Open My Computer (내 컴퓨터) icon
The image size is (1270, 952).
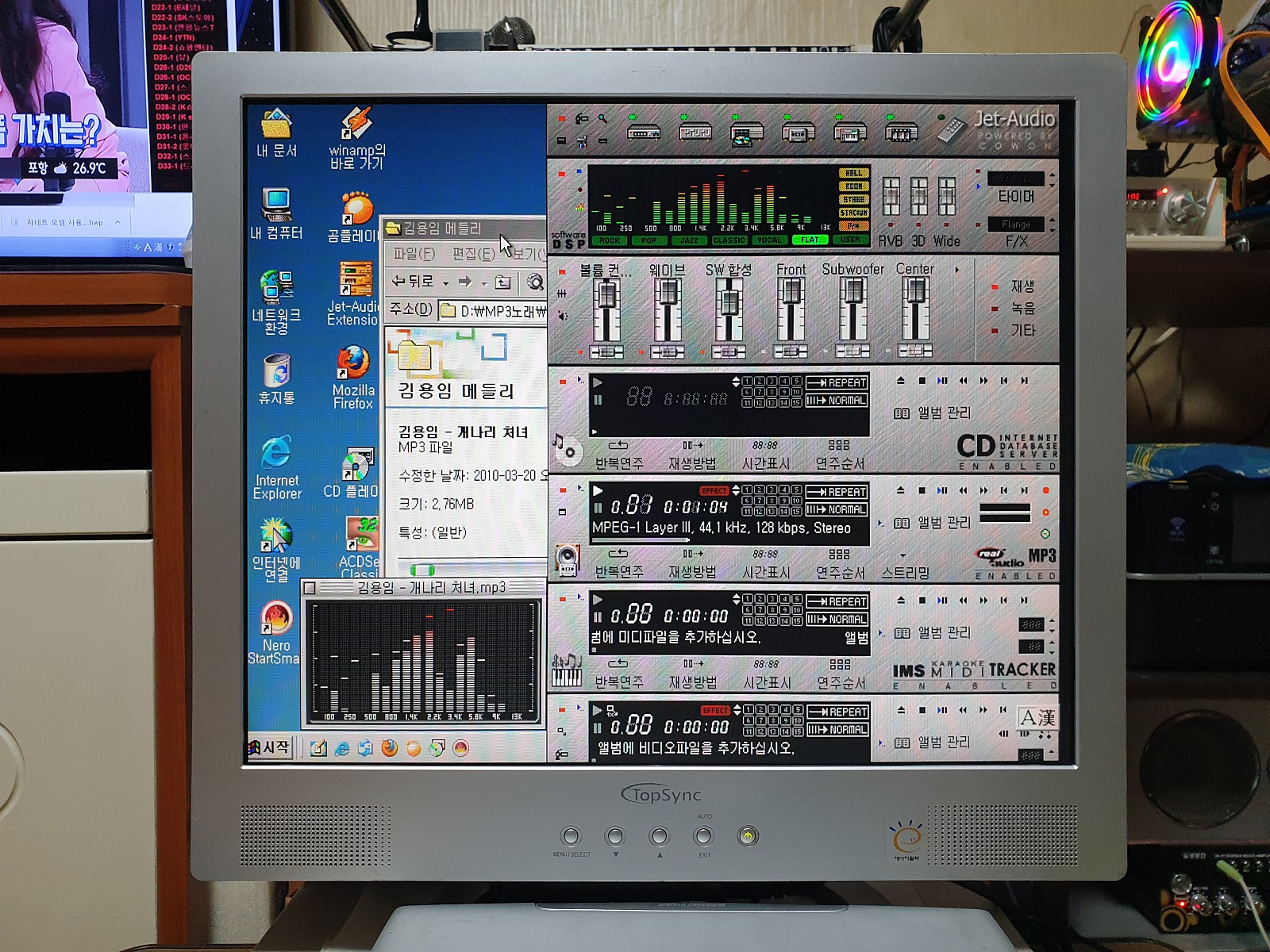[x=276, y=214]
